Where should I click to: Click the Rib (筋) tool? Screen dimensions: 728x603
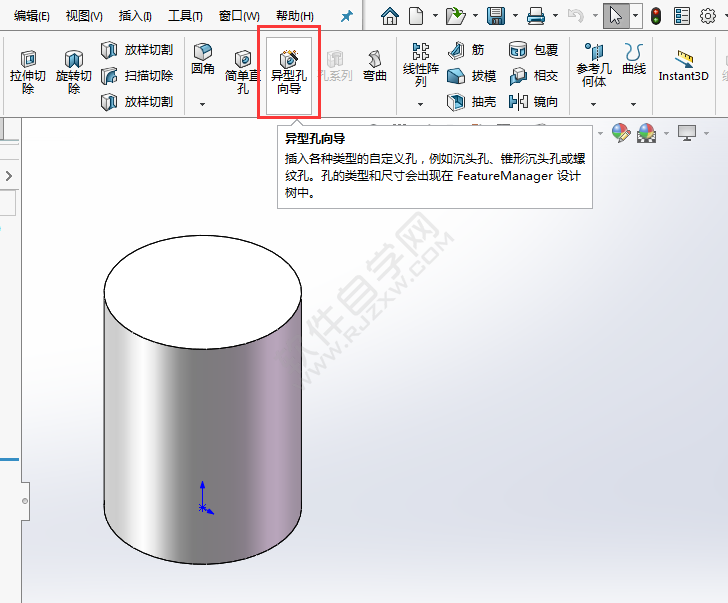point(467,50)
